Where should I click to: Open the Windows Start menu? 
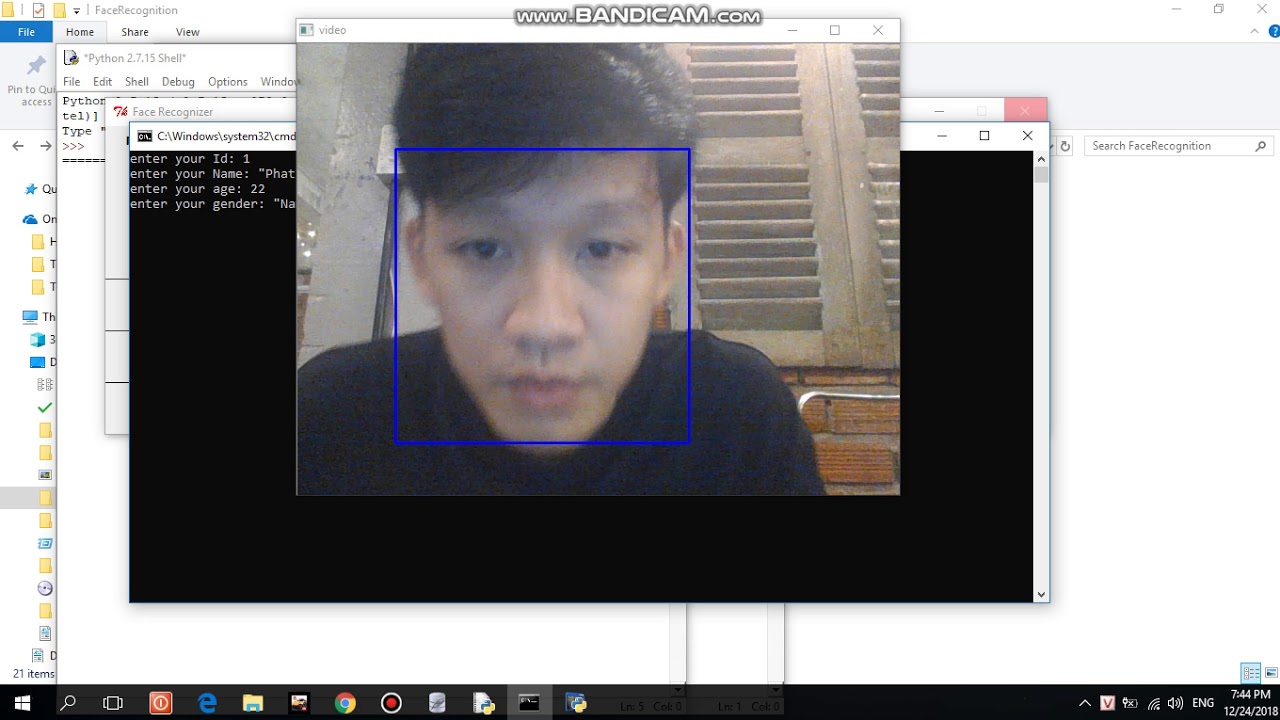pyautogui.click(x=22, y=703)
